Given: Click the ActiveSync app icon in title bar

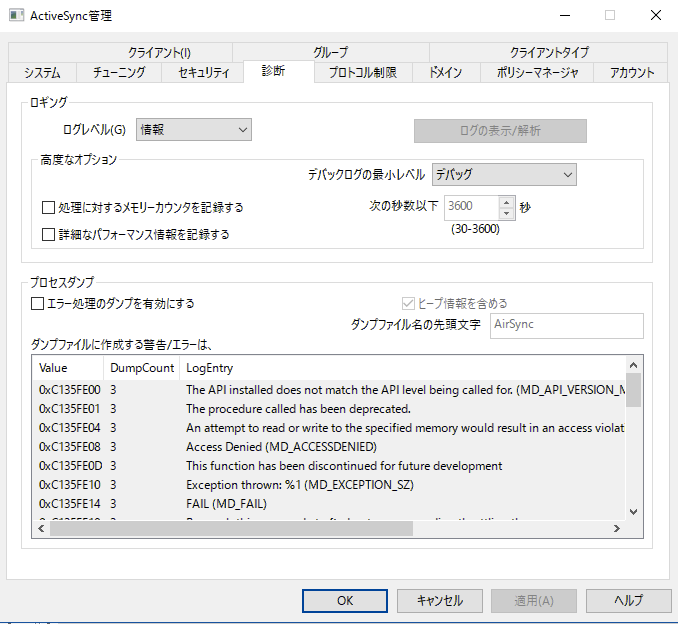Looking at the screenshot, I should tap(15, 15).
